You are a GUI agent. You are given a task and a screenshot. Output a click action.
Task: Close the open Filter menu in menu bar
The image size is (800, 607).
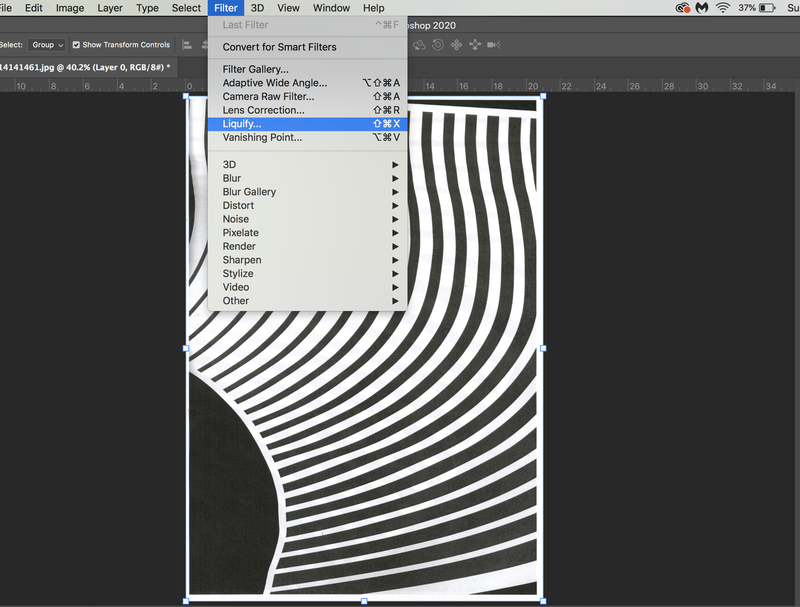pos(226,8)
